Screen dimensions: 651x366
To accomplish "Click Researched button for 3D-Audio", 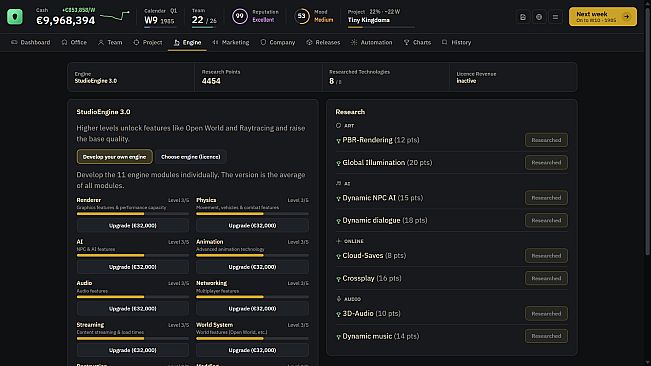I will pos(546,313).
